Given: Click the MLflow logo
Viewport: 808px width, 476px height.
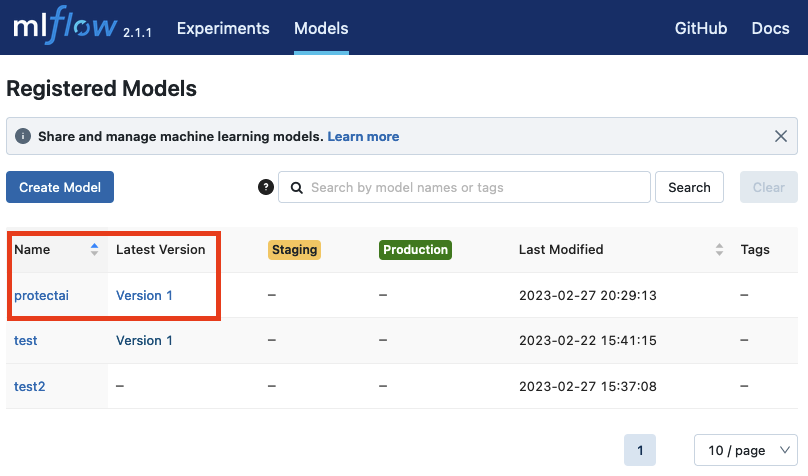Looking at the screenshot, I should (64, 28).
